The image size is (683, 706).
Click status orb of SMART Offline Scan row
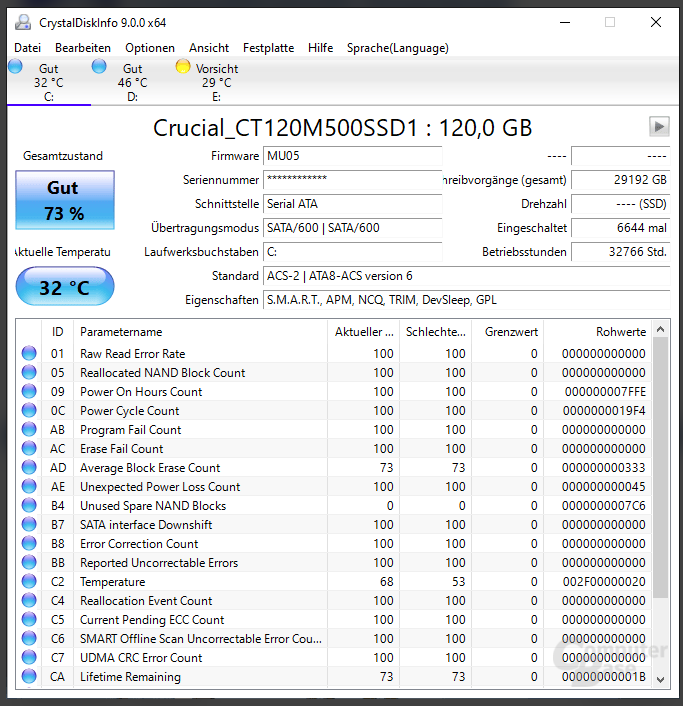pyautogui.click(x=29, y=638)
